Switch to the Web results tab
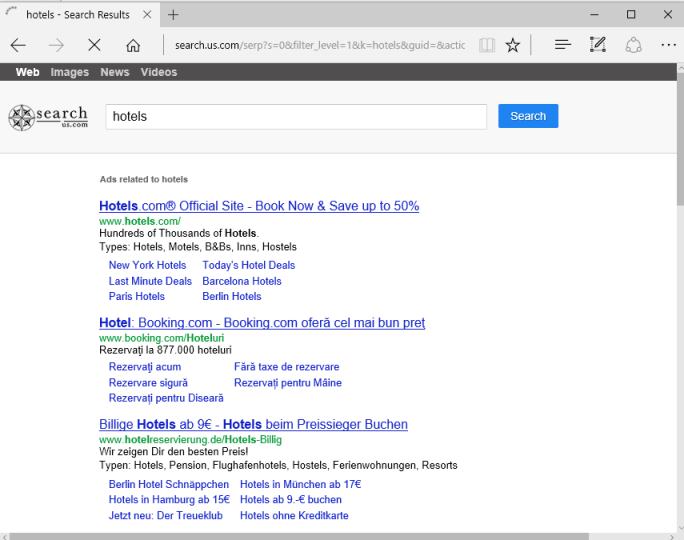 coord(27,72)
